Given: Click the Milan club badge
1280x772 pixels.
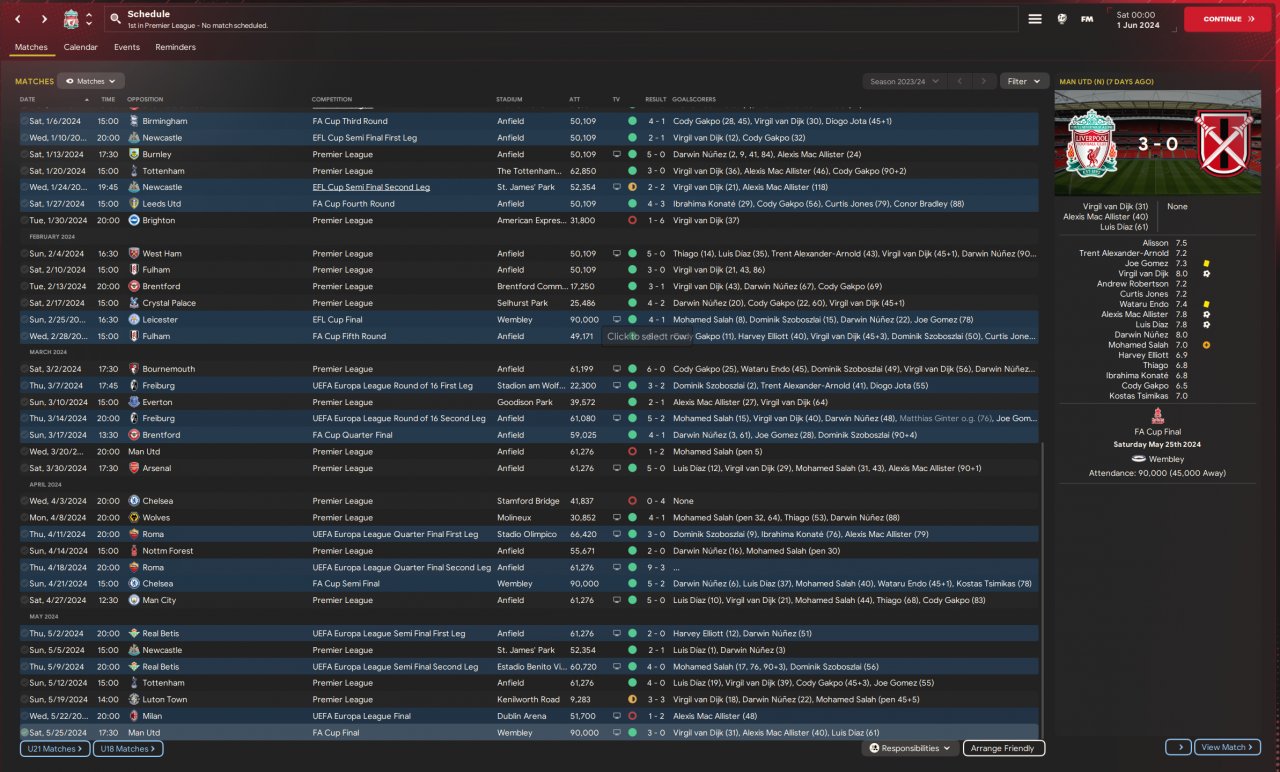Looking at the screenshot, I should pos(134,716).
